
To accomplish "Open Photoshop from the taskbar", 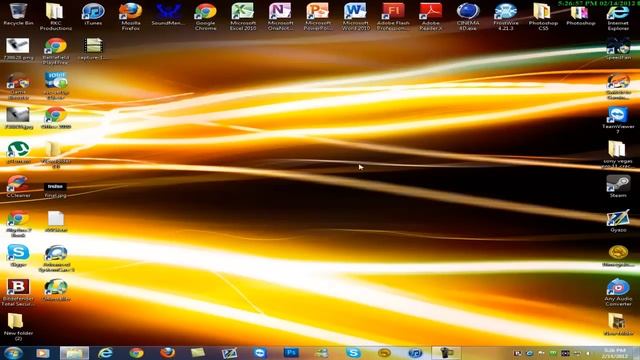I will coord(291,353).
